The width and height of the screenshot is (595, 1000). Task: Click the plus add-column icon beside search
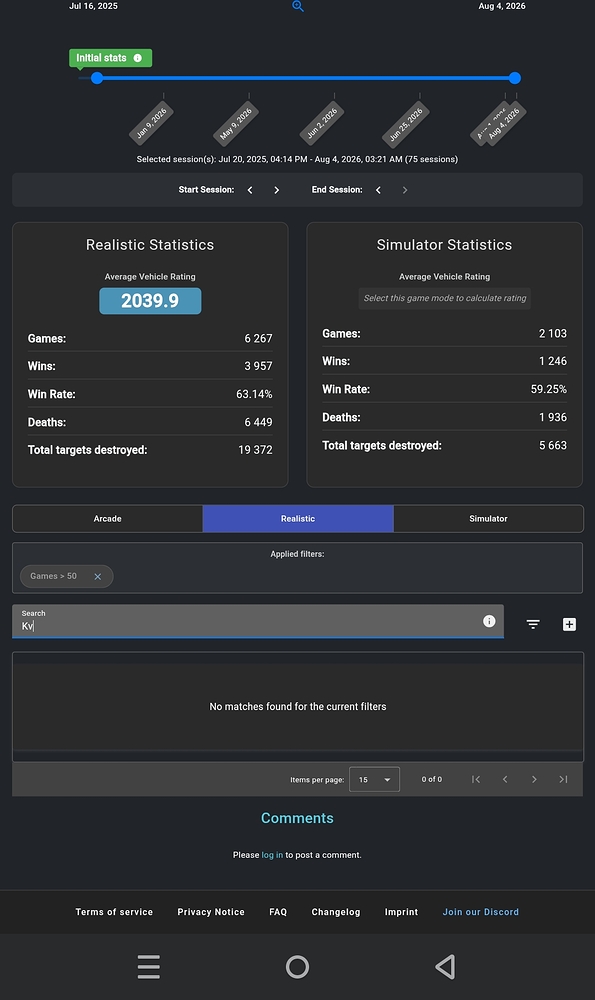point(569,624)
